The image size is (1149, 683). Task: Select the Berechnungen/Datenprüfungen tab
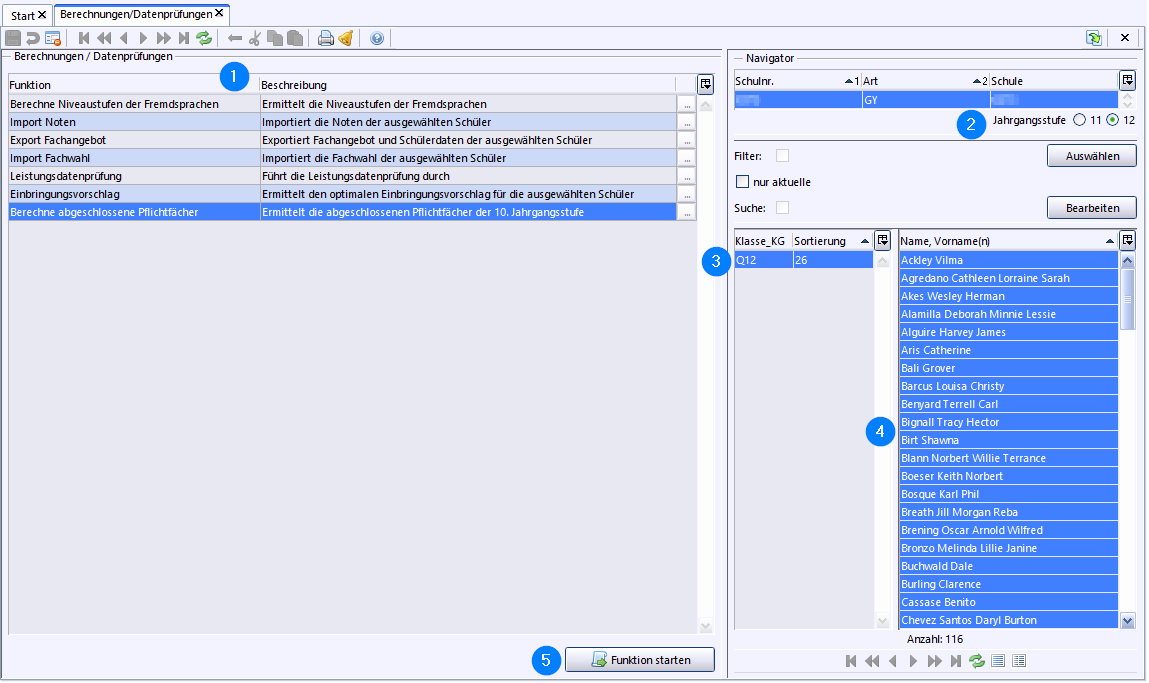point(136,14)
